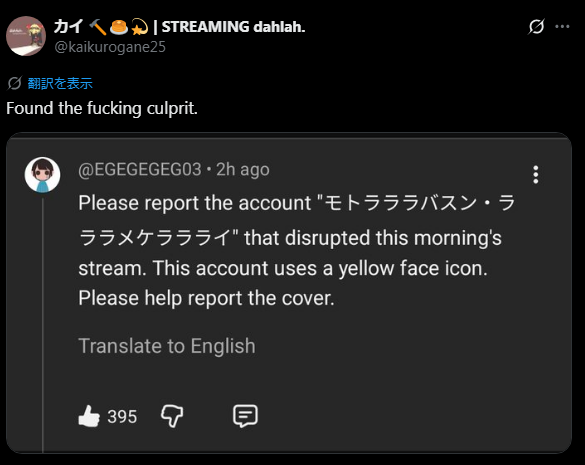Like the comment with thumbs up
The image size is (585, 465).
[x=89, y=416]
